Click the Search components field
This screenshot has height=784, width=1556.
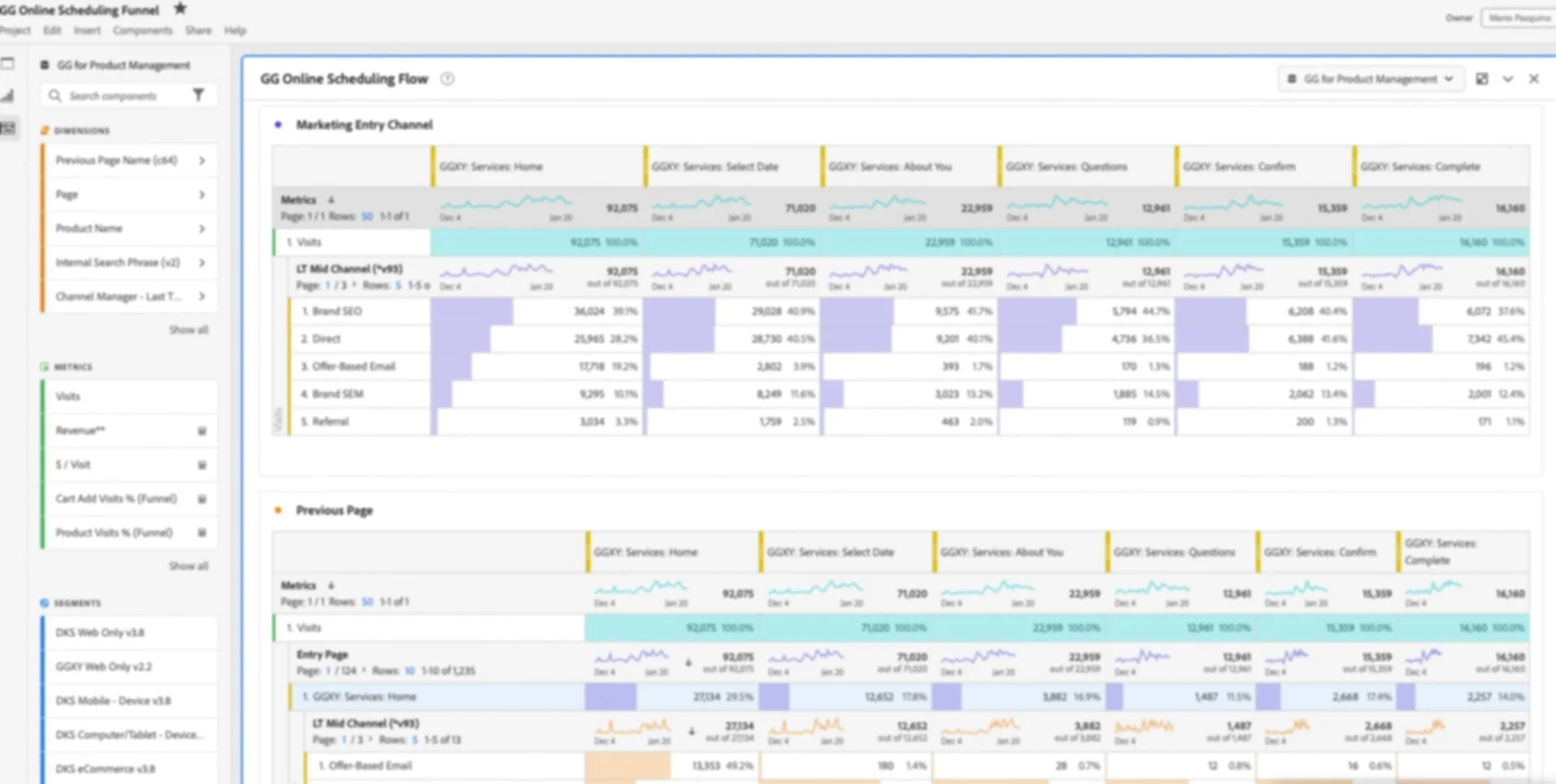pos(114,96)
